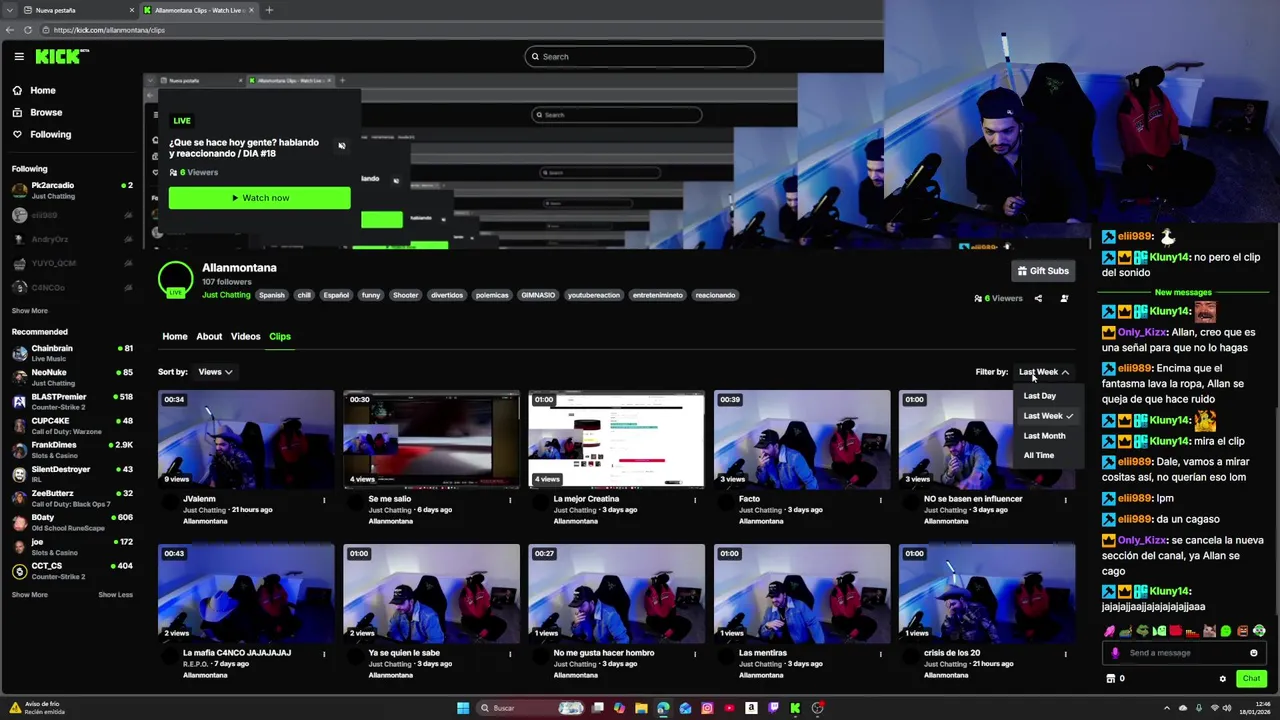Open the La mejor Creatina clip thumbnail

coord(616,439)
